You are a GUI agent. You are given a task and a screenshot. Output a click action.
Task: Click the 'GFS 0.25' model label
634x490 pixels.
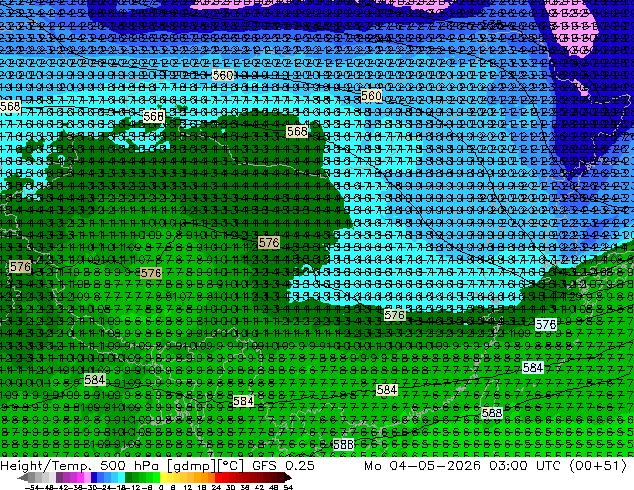click(283, 465)
